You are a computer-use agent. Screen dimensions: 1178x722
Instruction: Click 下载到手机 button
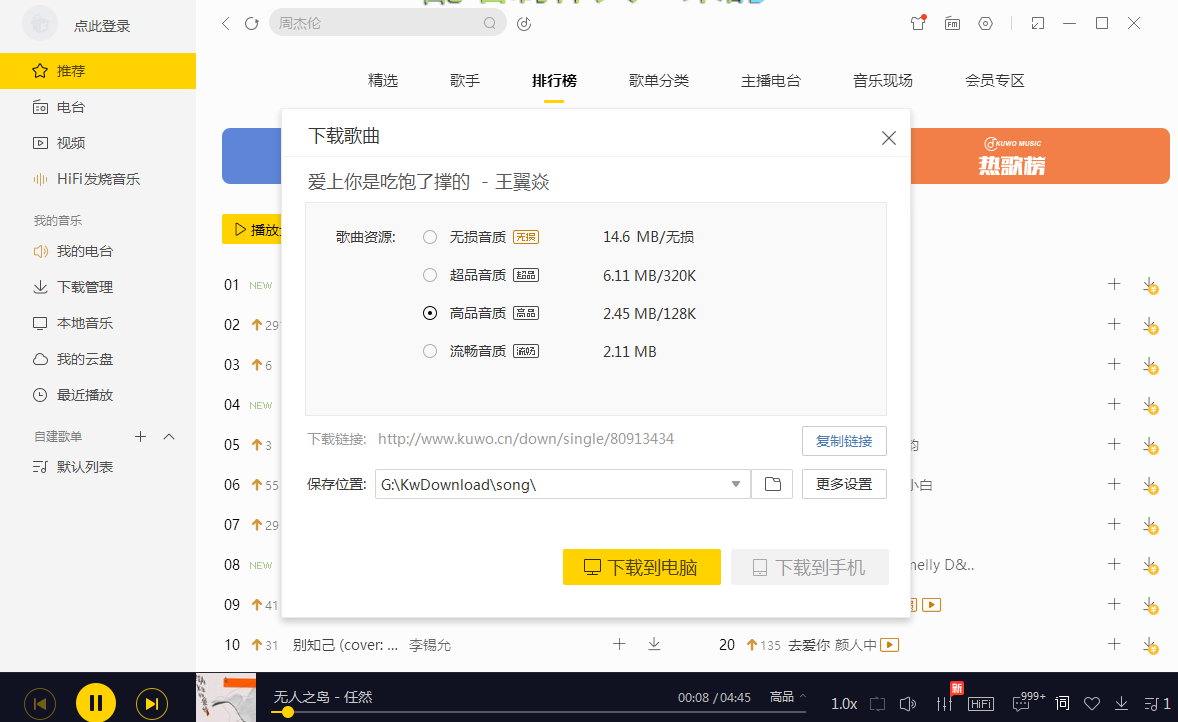click(x=809, y=567)
